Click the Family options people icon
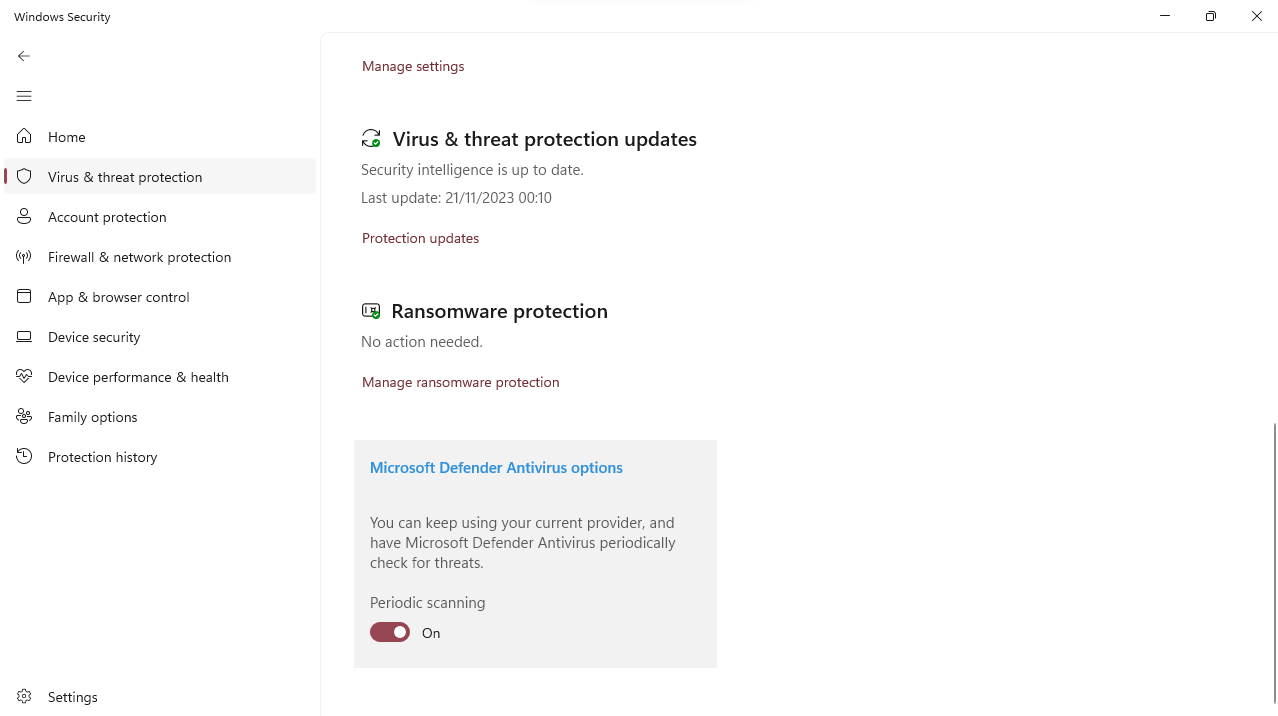The width and height of the screenshot is (1278, 716). 24,417
